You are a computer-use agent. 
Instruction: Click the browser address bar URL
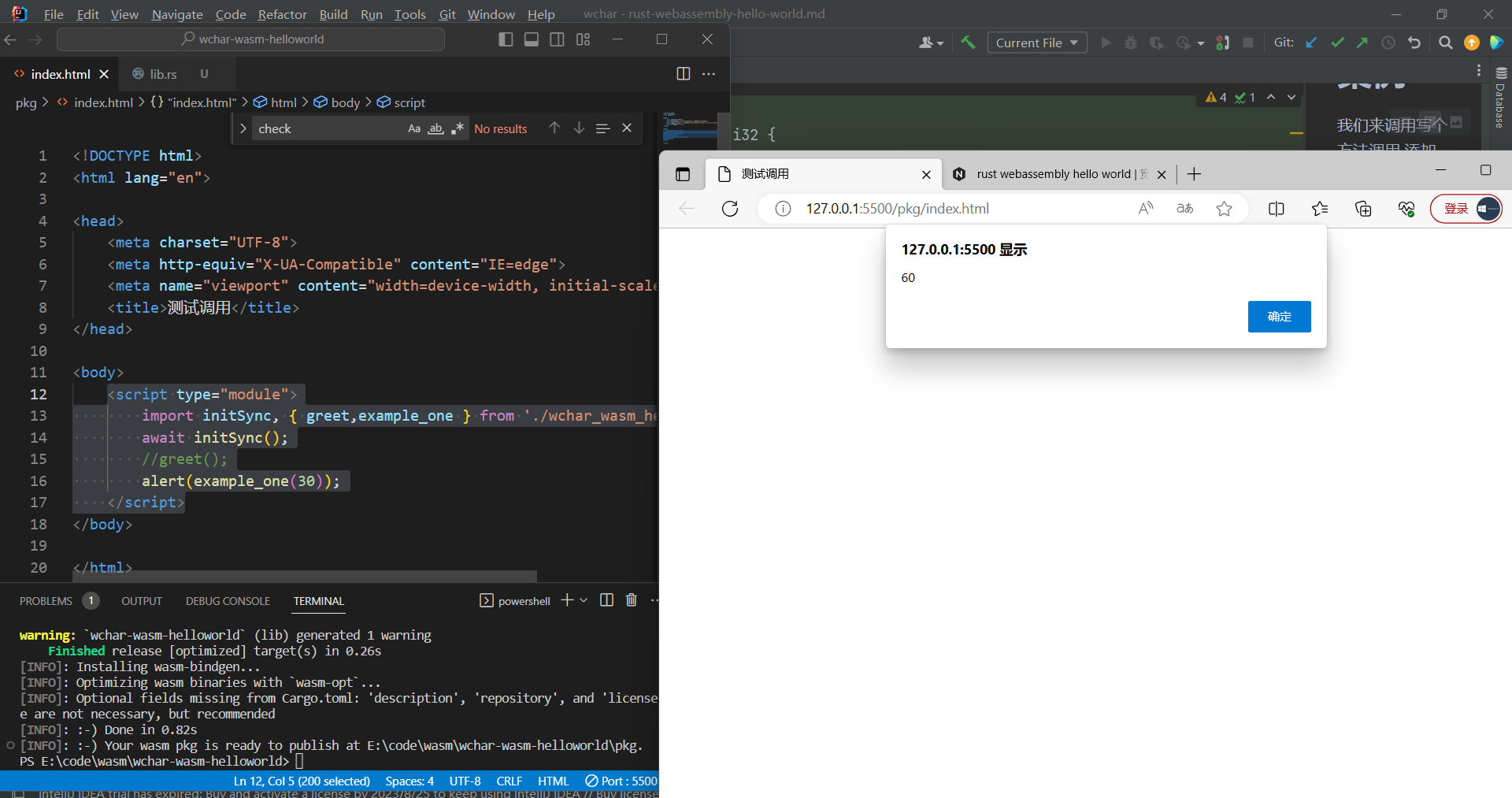click(x=898, y=209)
